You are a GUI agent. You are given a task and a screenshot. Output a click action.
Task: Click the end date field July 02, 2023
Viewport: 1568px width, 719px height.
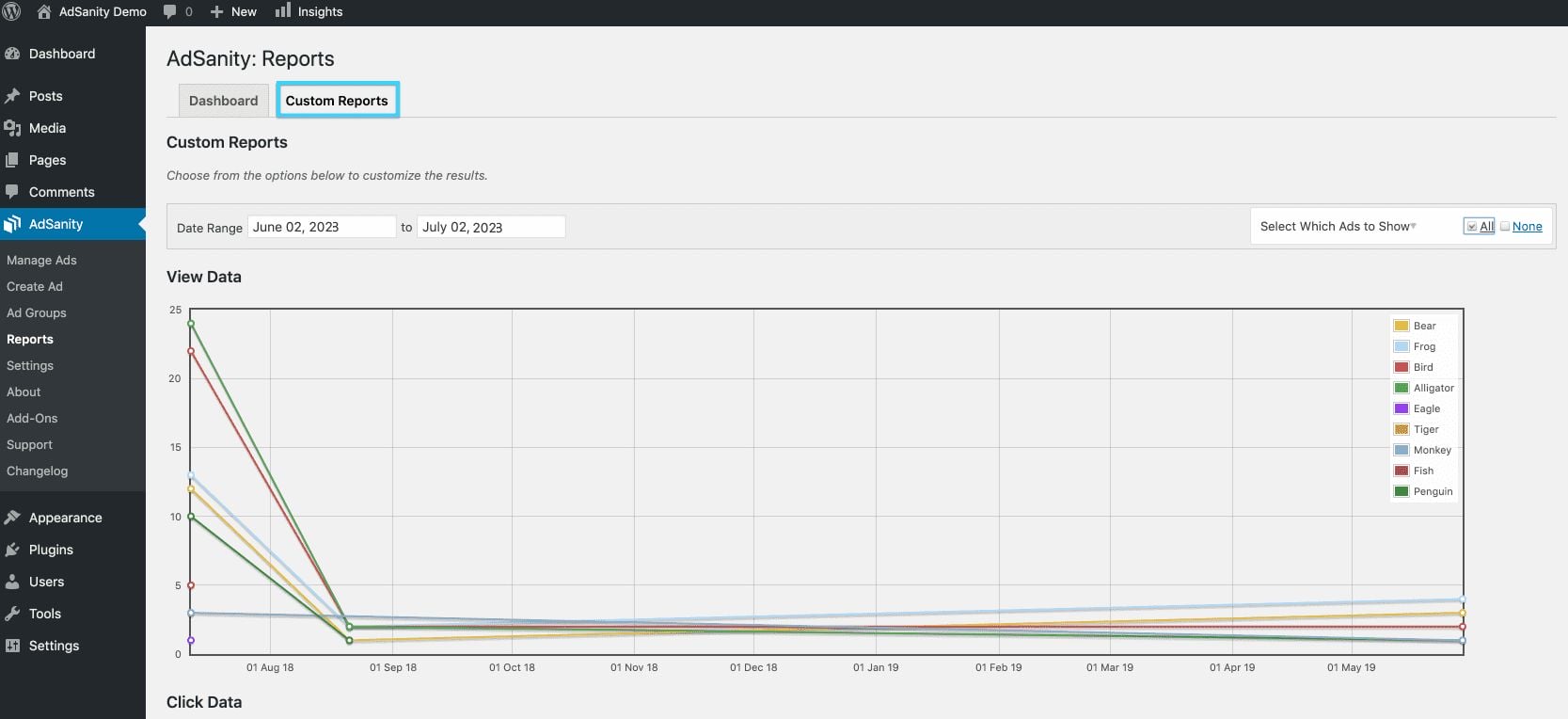tap(490, 227)
